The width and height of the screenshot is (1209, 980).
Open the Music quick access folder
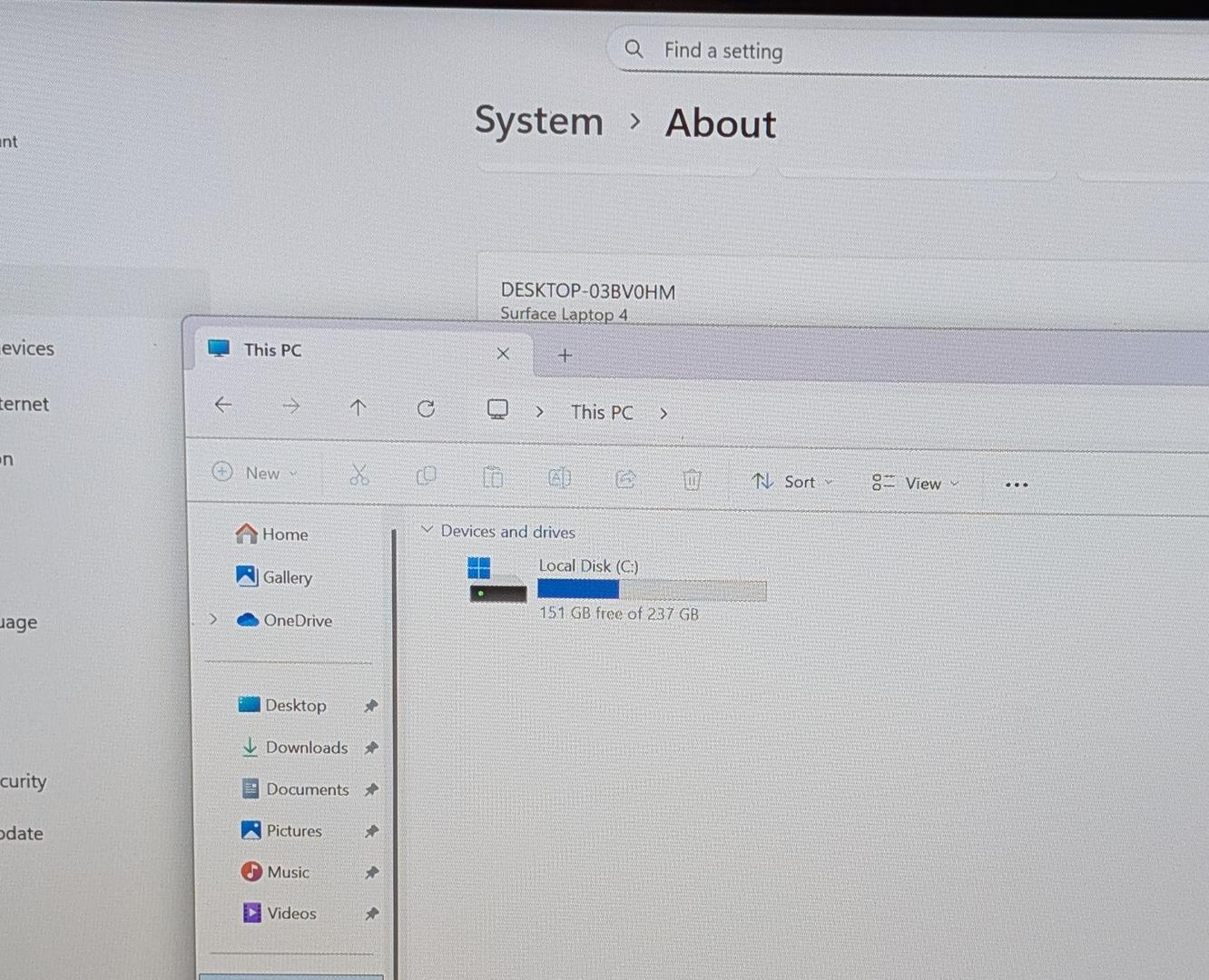[x=275, y=872]
